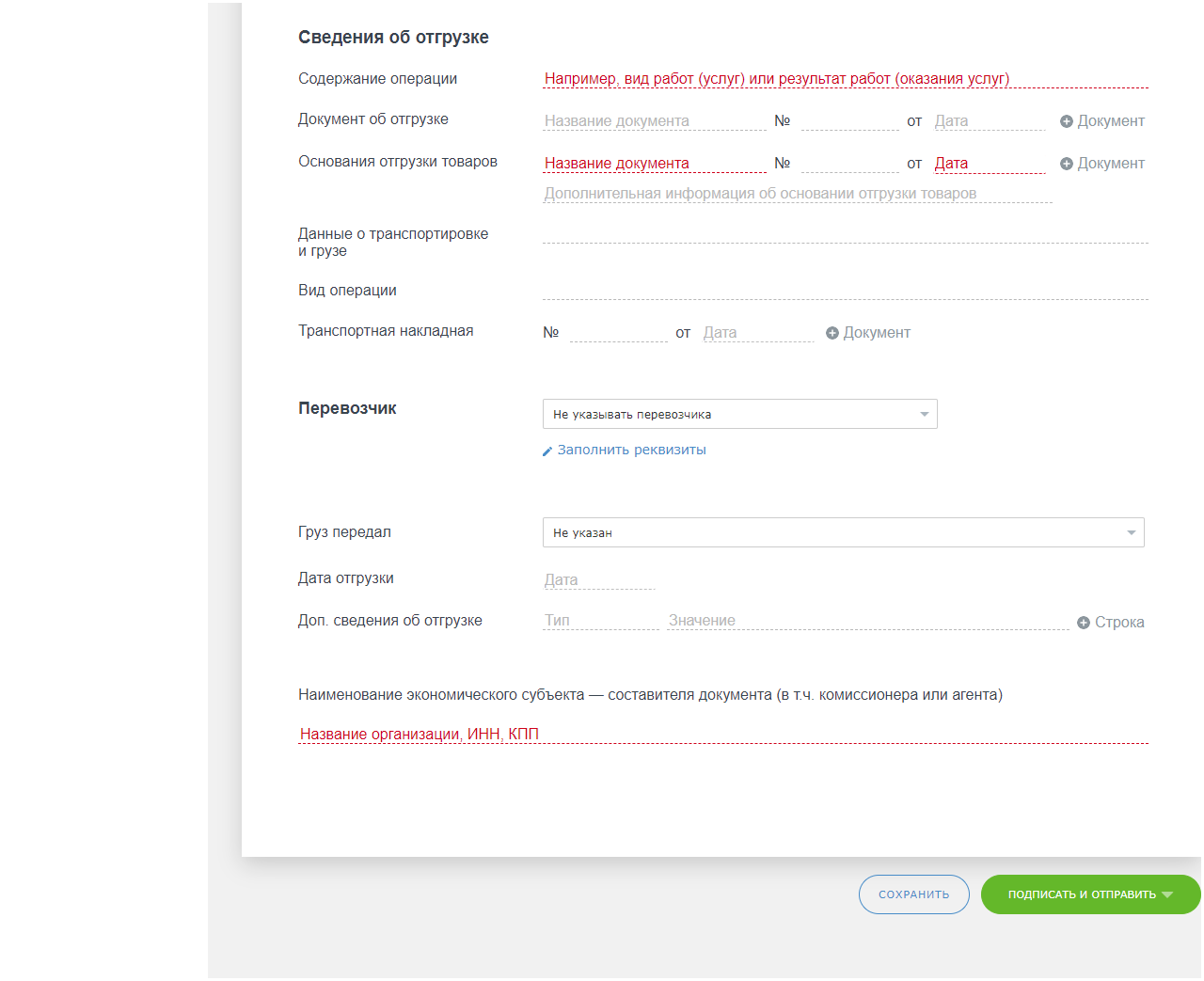Click the Транспортная накладная number field

coord(619,333)
